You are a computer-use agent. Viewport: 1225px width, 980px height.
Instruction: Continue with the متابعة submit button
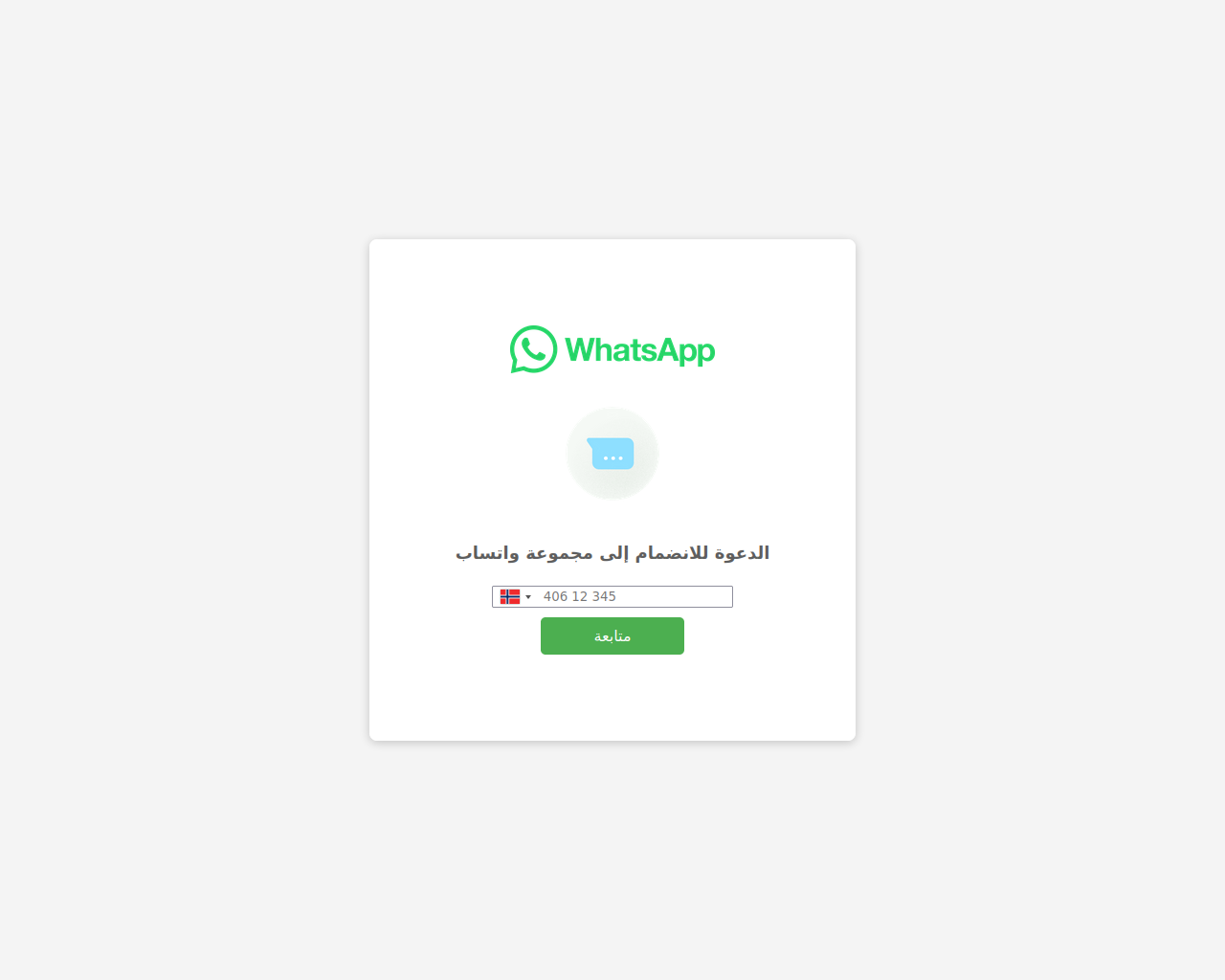click(612, 636)
